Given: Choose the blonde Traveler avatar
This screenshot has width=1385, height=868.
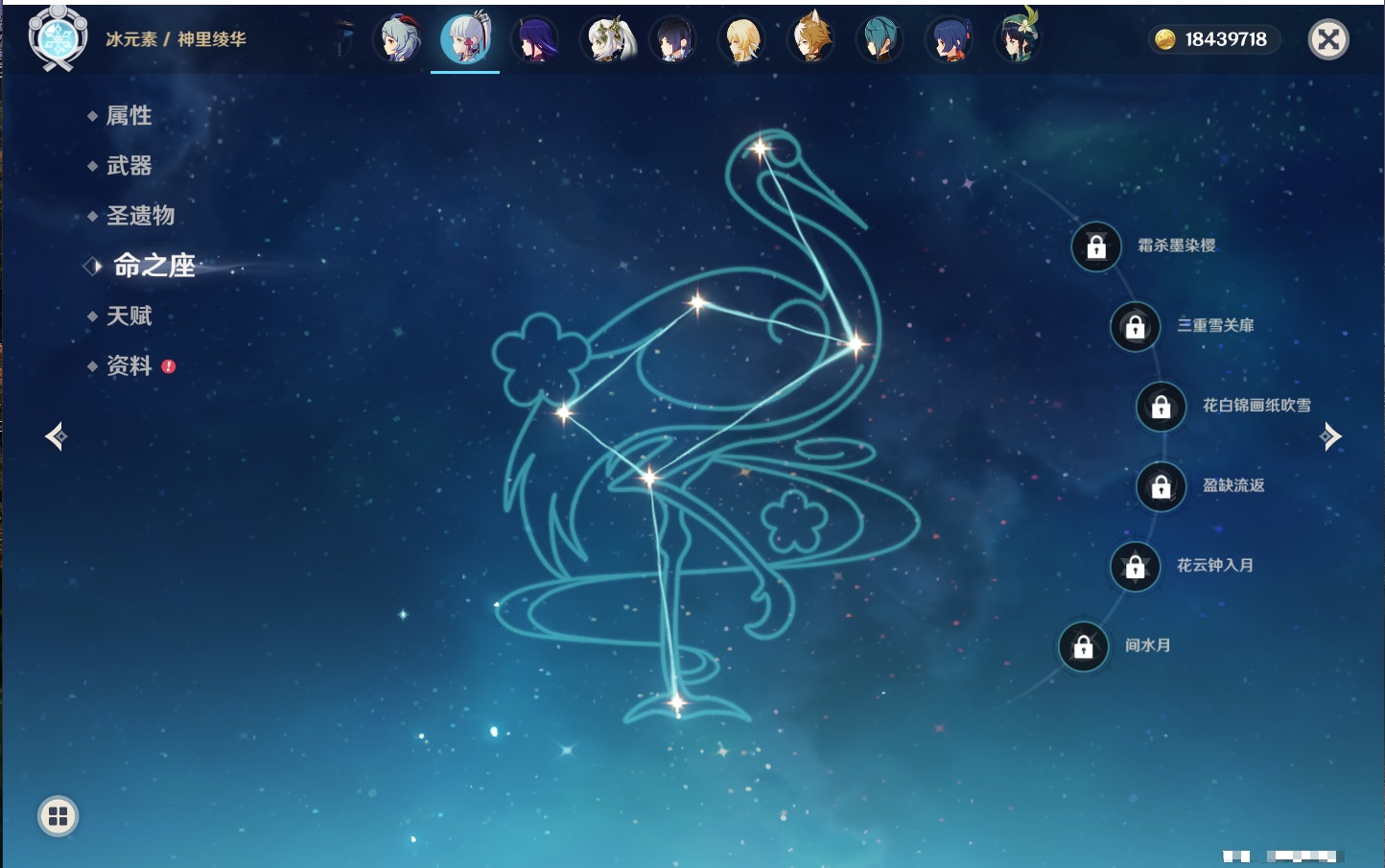Looking at the screenshot, I should [x=742, y=39].
